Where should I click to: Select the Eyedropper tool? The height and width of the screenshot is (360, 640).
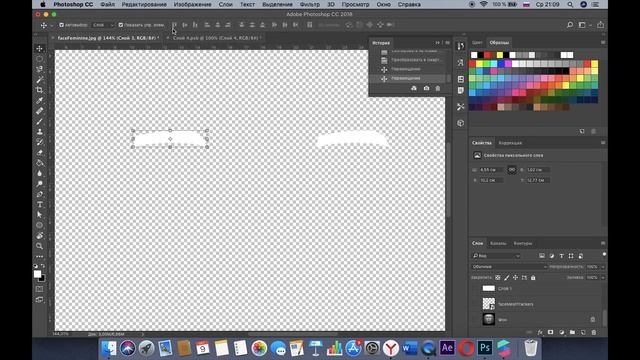click(40, 100)
